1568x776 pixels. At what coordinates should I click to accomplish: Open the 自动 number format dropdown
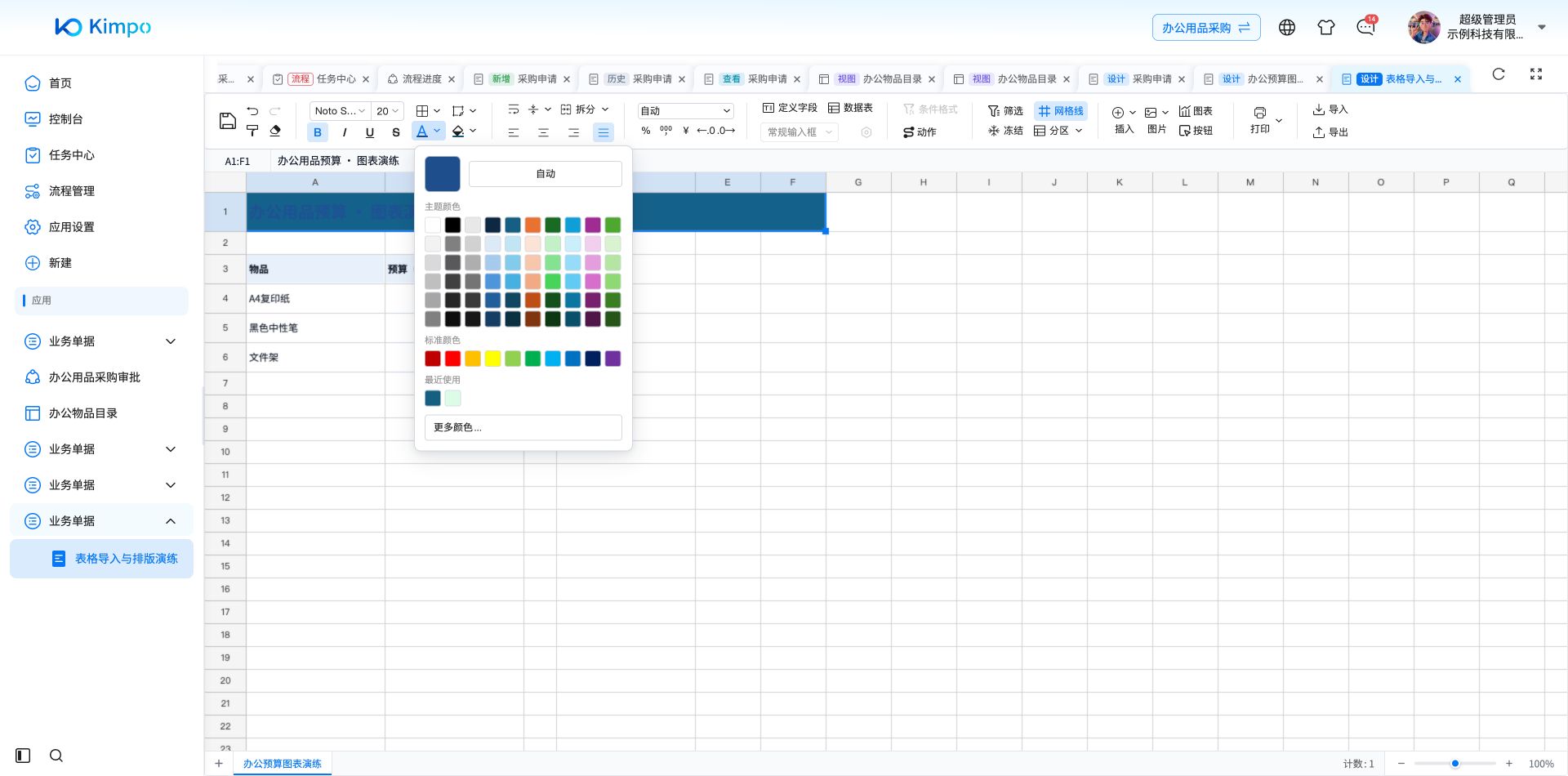(685, 111)
